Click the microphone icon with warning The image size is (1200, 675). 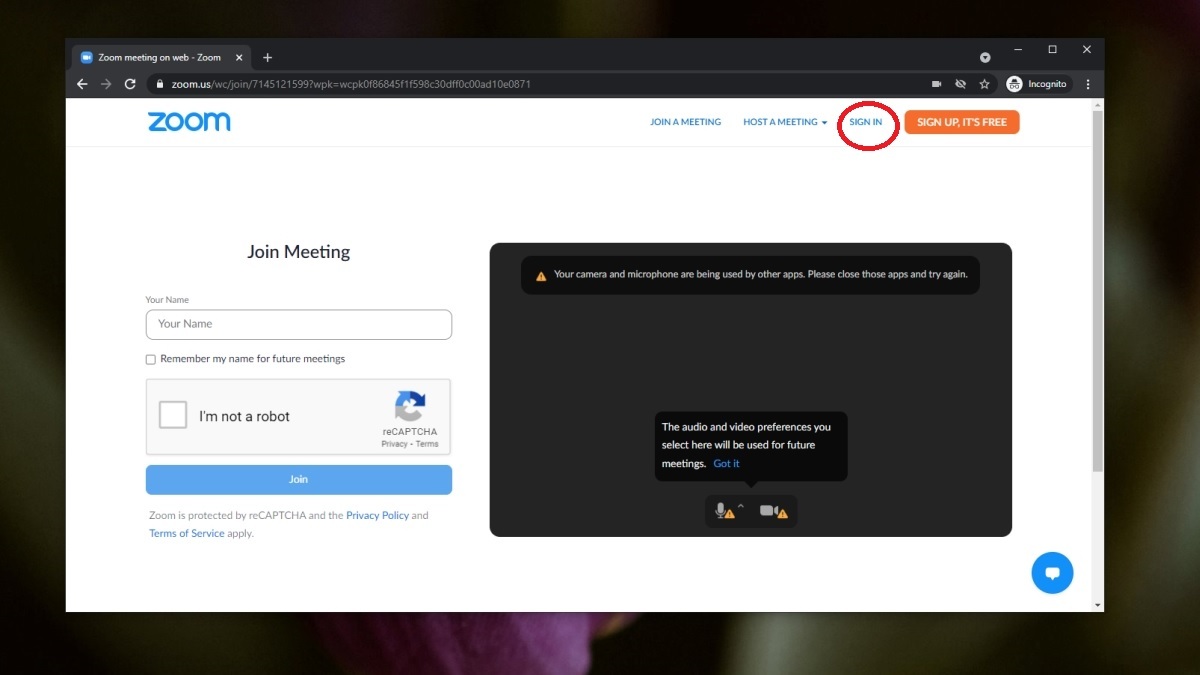click(x=724, y=511)
